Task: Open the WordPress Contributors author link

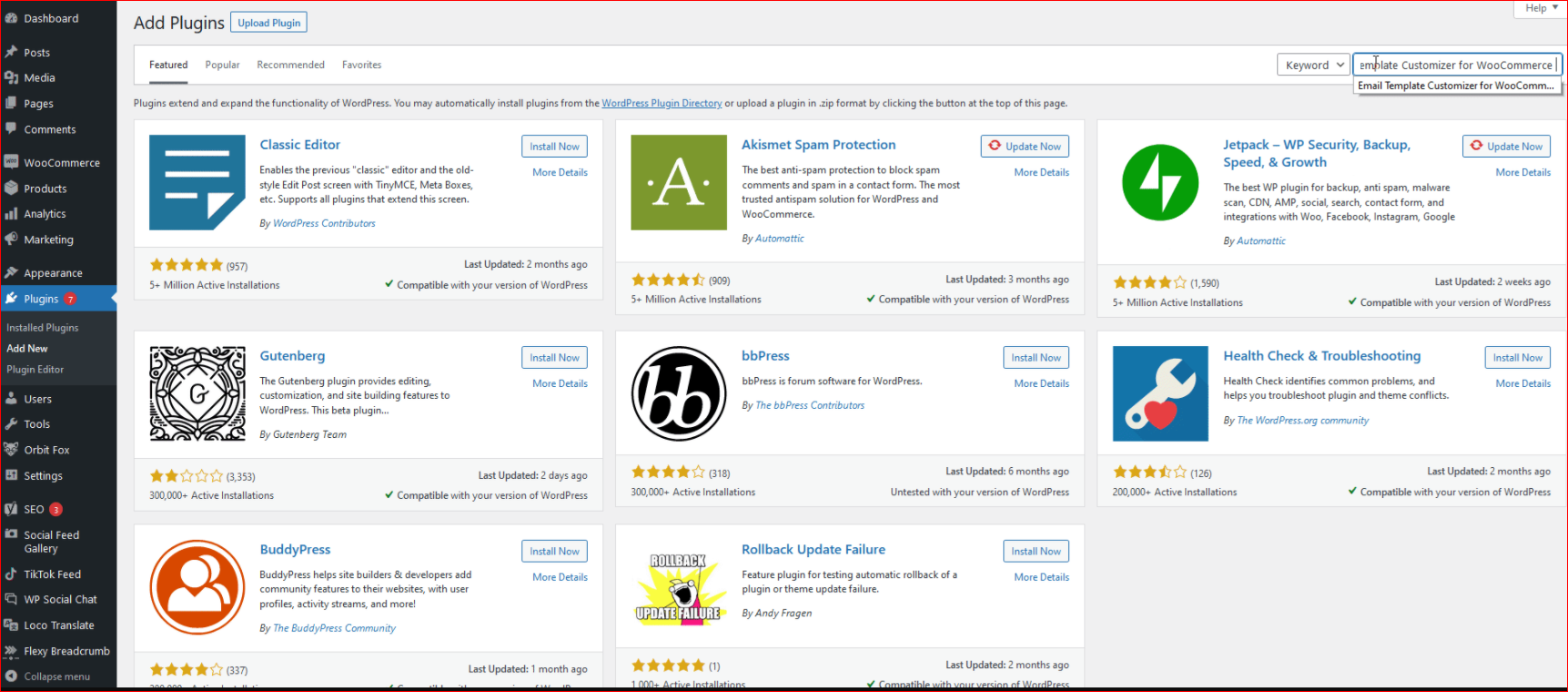Action: click(x=324, y=223)
